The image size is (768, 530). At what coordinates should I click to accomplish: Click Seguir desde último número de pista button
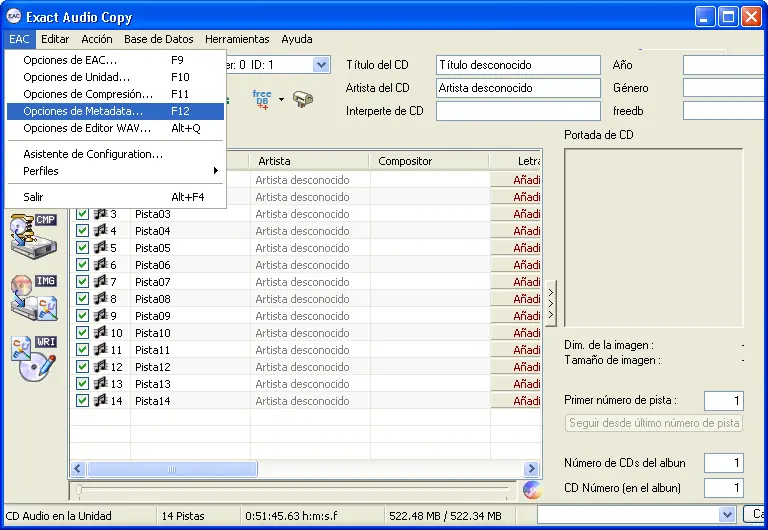tap(654, 423)
